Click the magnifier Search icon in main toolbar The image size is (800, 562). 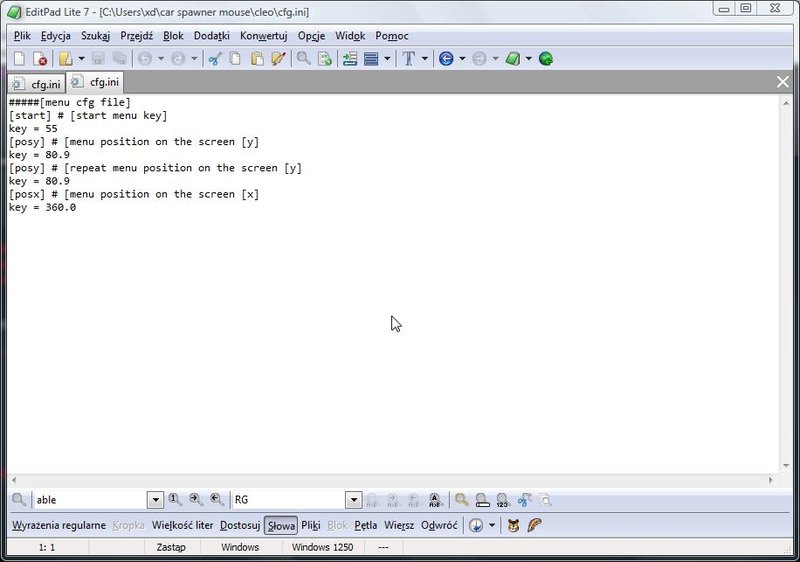[x=304, y=59]
